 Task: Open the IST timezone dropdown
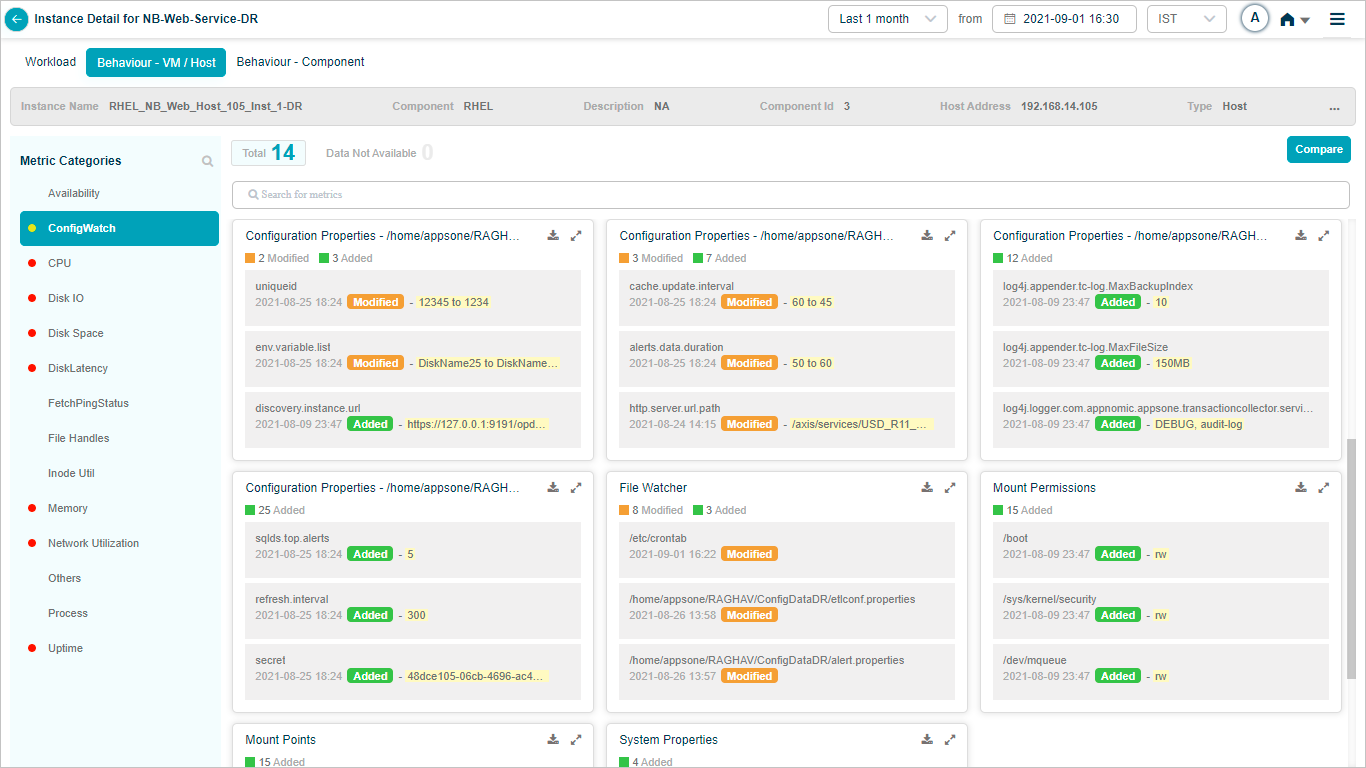coord(1186,19)
